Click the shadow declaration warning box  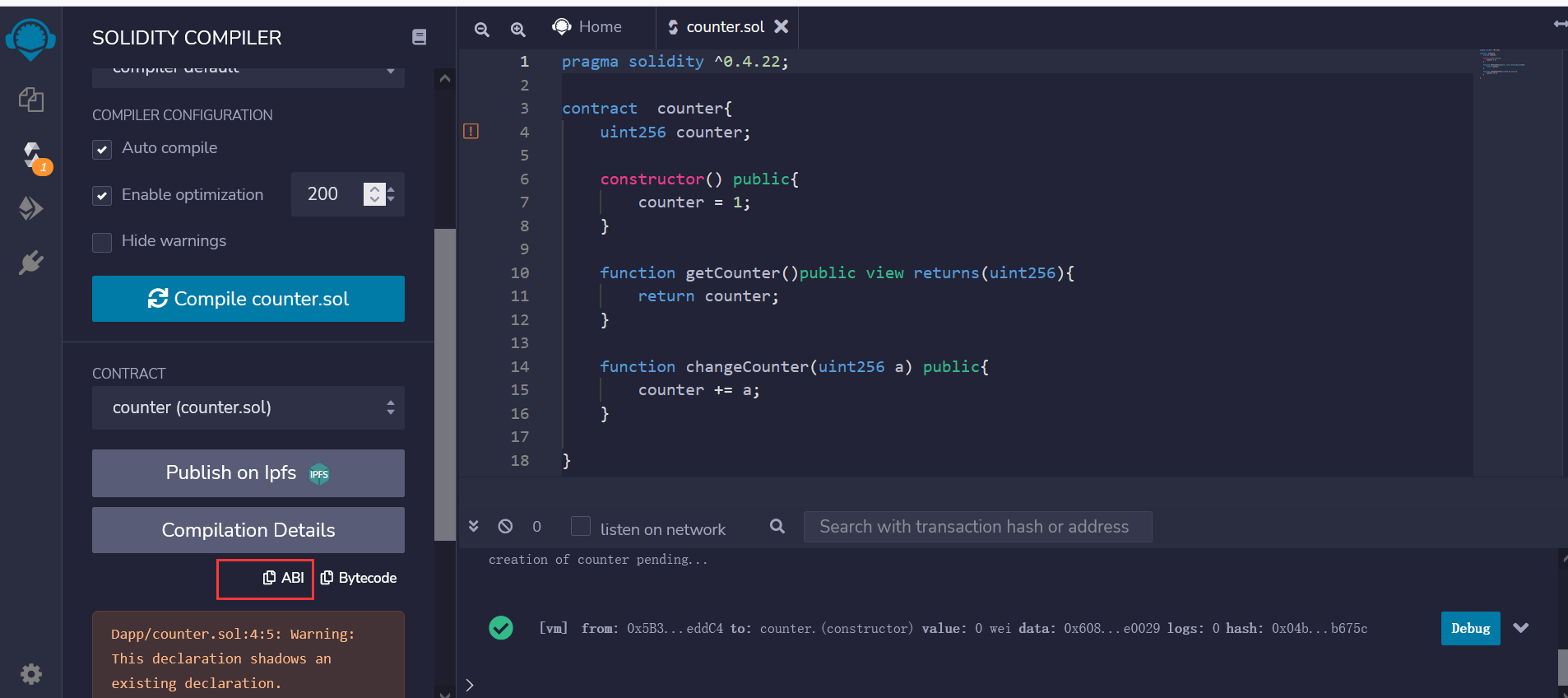click(248, 655)
